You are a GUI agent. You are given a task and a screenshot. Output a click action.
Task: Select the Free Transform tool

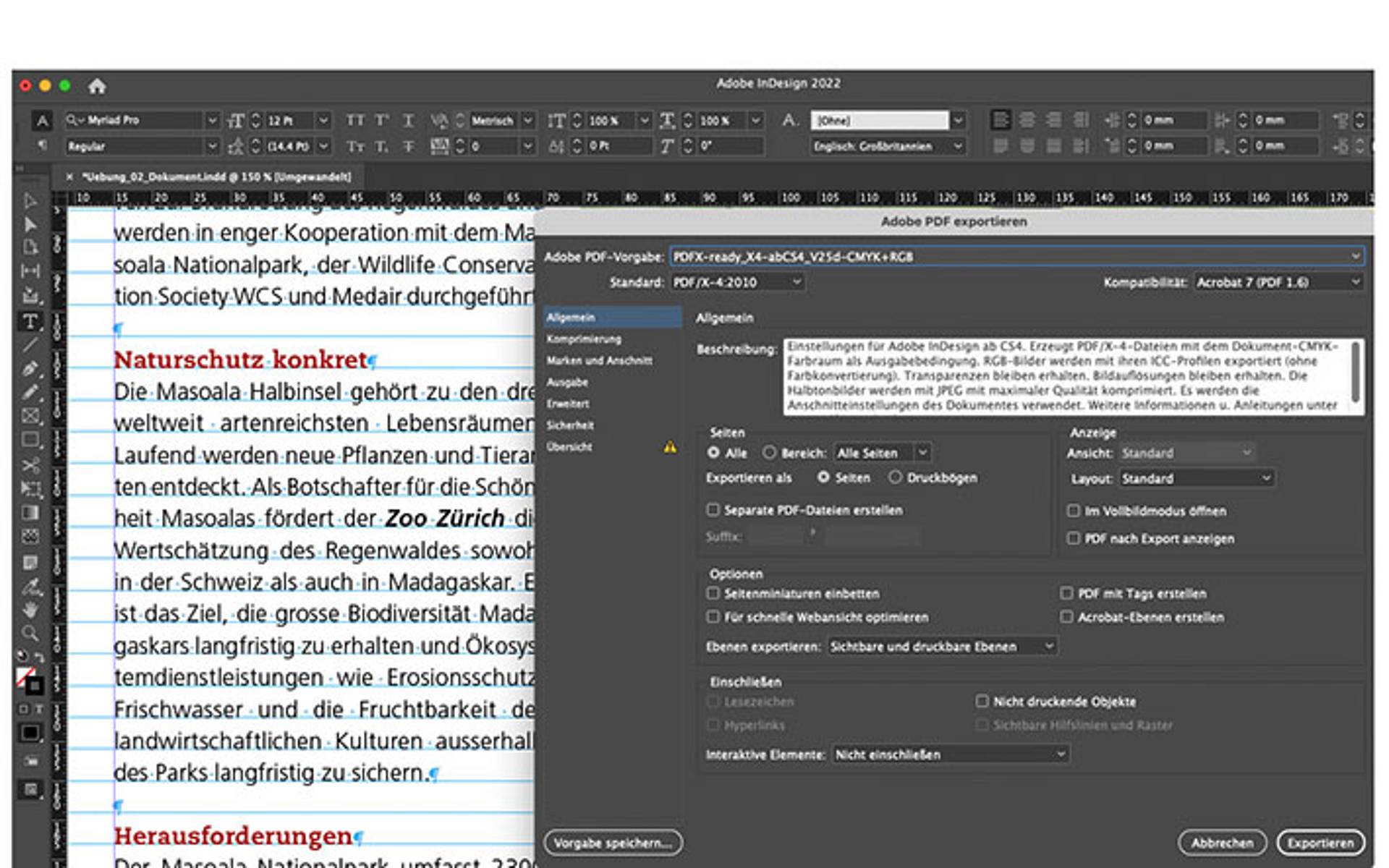(30, 489)
